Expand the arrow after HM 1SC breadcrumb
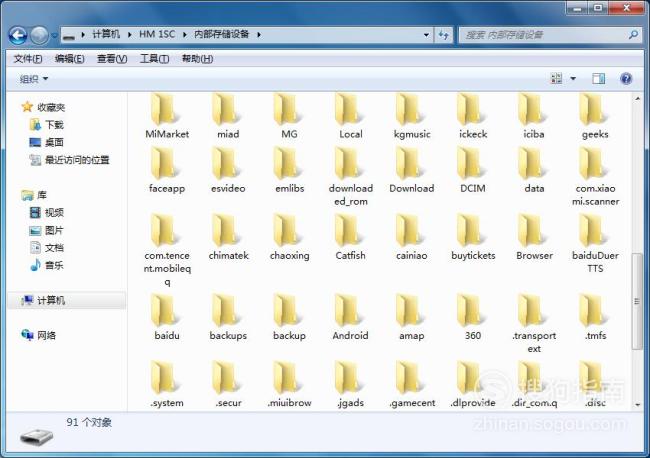 tap(184, 35)
